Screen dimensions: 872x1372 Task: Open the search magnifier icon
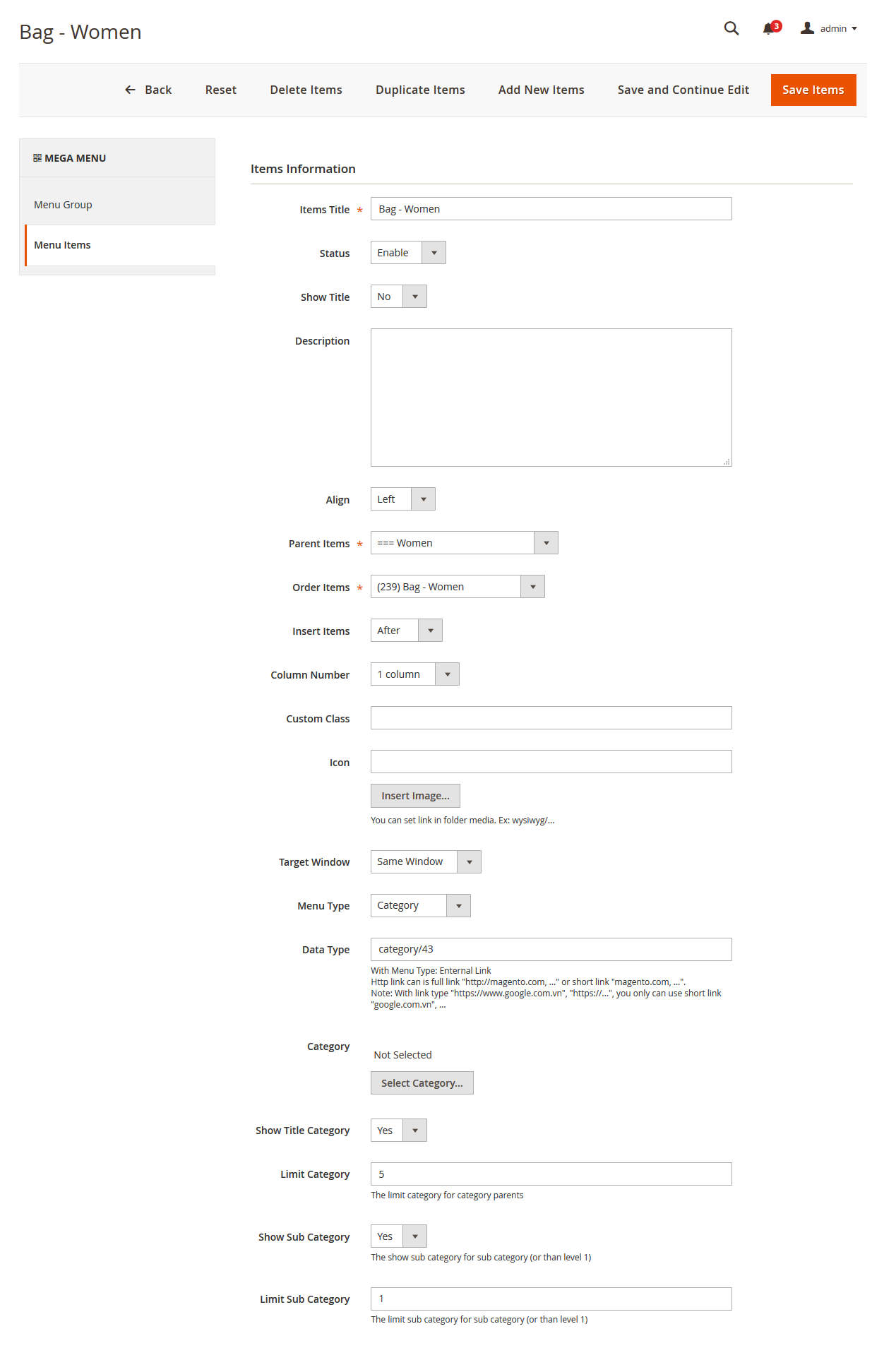[731, 28]
